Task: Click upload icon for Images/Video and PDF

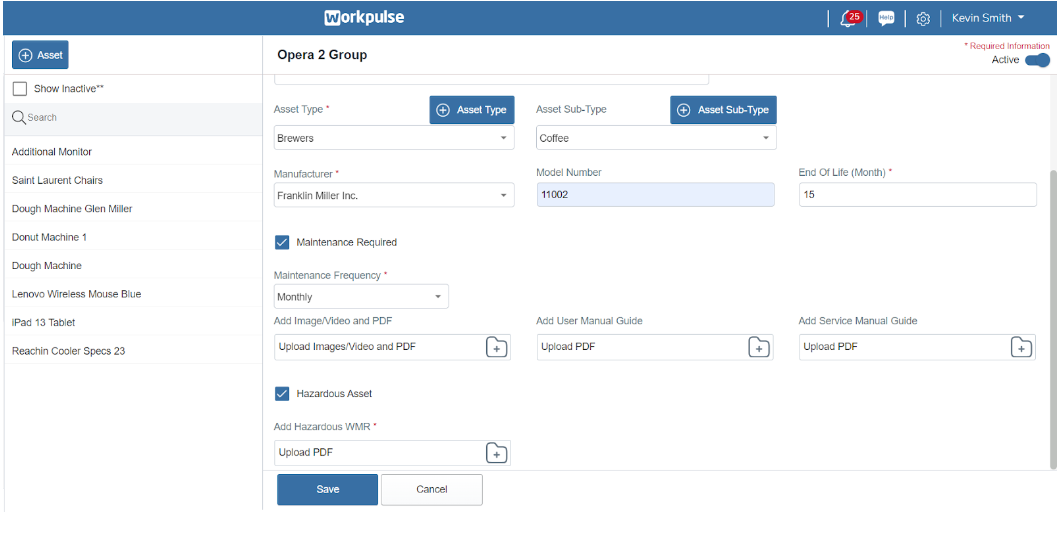Action: [496, 347]
